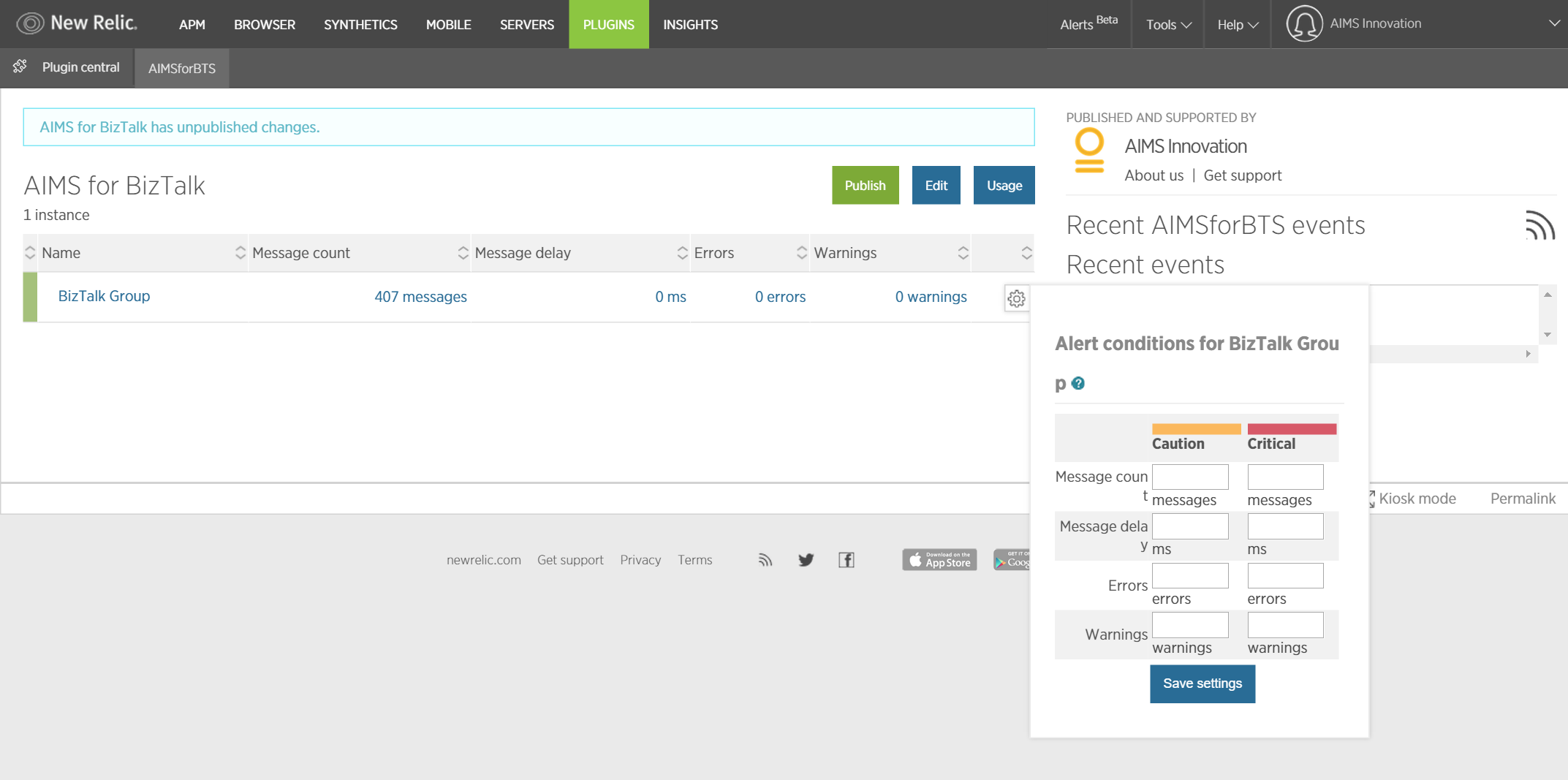This screenshot has width=1568, height=780.
Task: Click the App Store download badge
Action: [939, 560]
